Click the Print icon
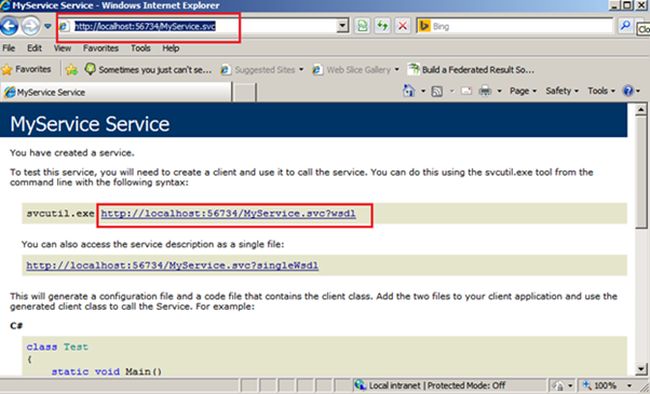The height and width of the screenshot is (394, 650). click(485, 91)
